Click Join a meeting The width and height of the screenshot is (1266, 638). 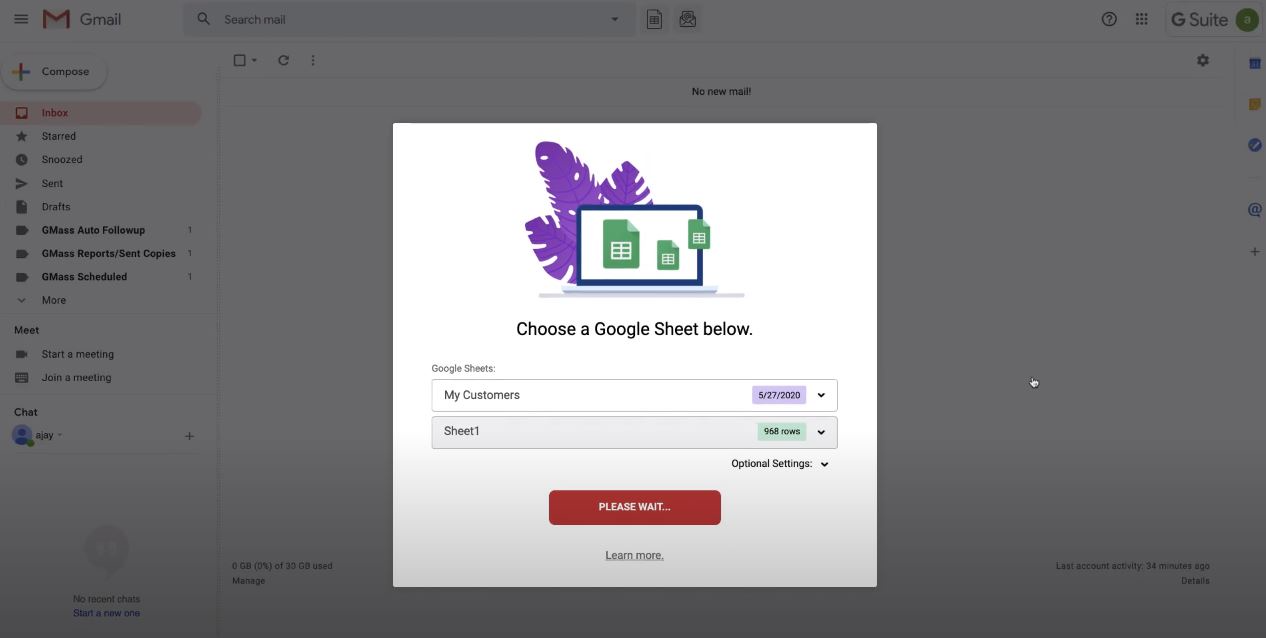(x=76, y=377)
